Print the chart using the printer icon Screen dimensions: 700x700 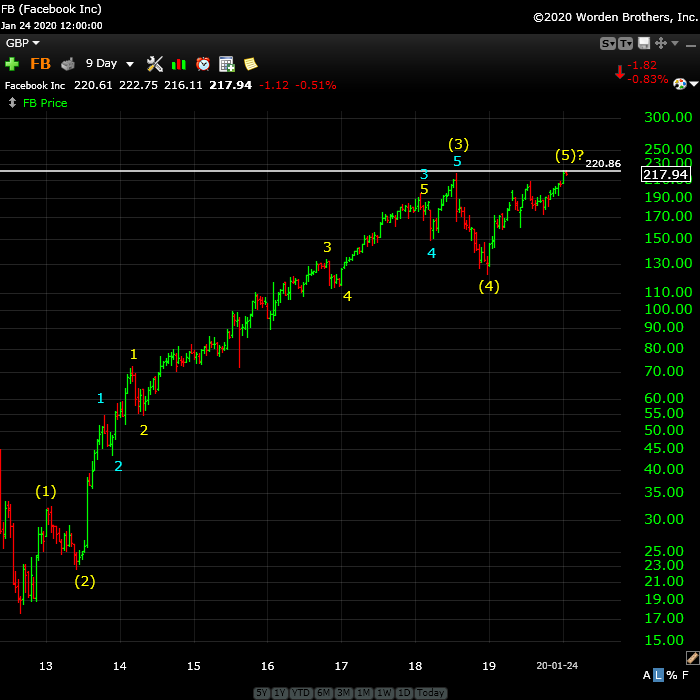coord(68,64)
